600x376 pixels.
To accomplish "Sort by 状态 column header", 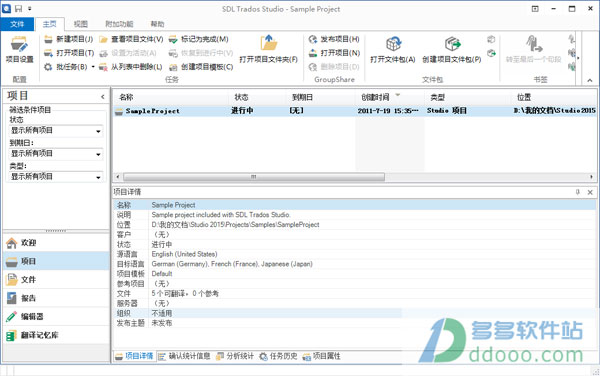I will click(257, 97).
